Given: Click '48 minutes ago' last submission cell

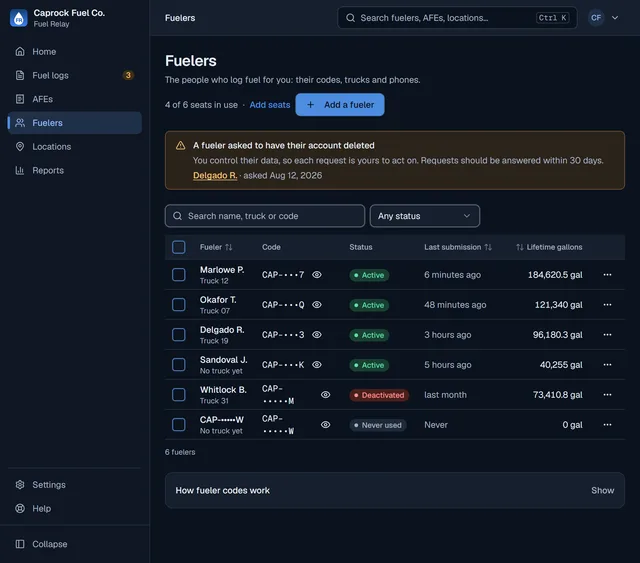Looking at the screenshot, I should (455, 305).
